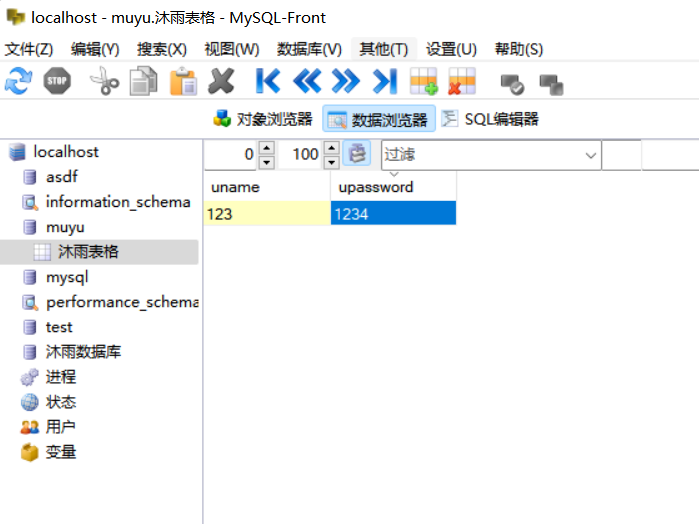Switch to 数据浏览器 view
This screenshot has width=699, height=524.
pos(378,119)
